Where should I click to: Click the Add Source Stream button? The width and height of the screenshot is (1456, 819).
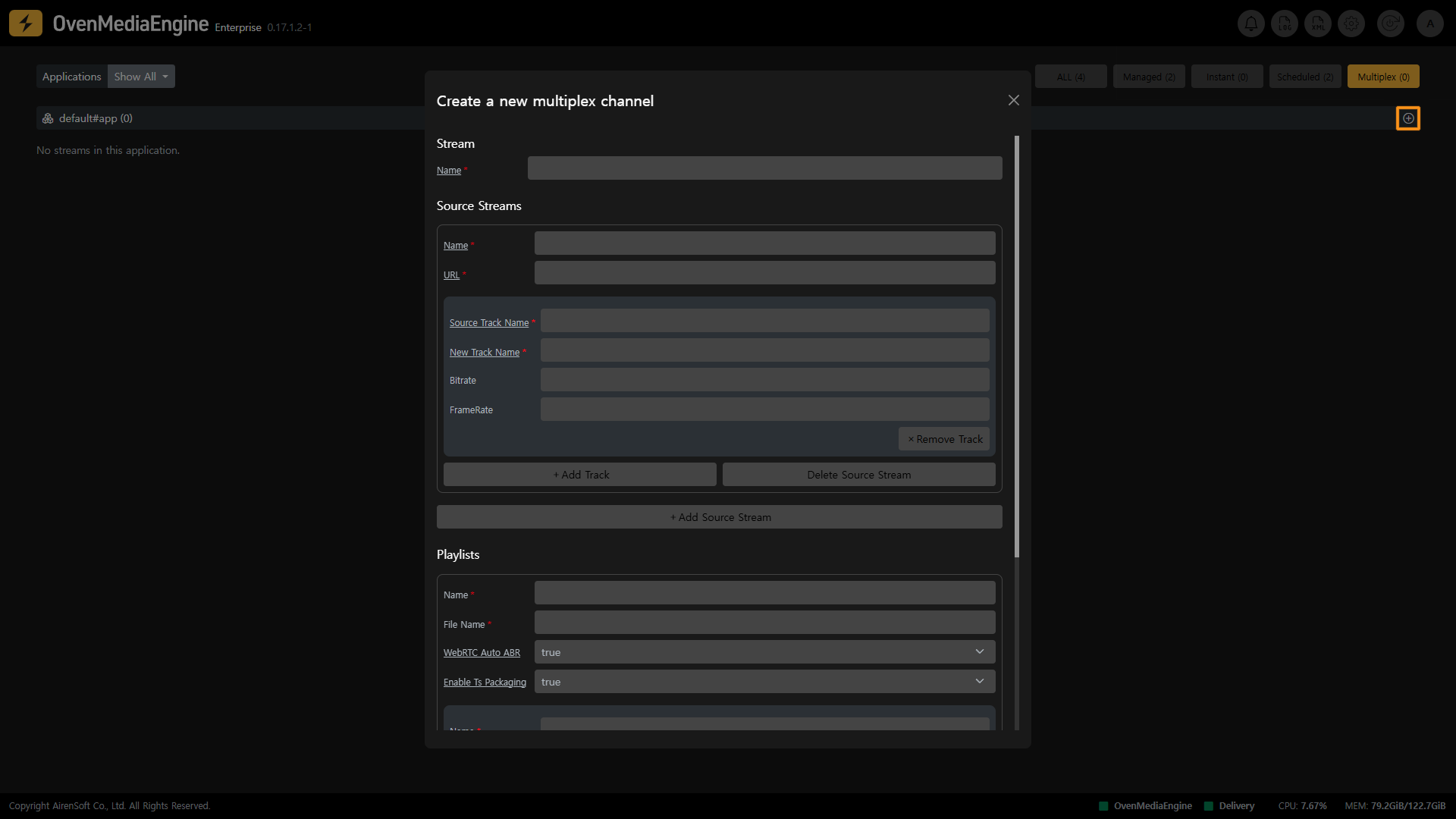pos(720,517)
